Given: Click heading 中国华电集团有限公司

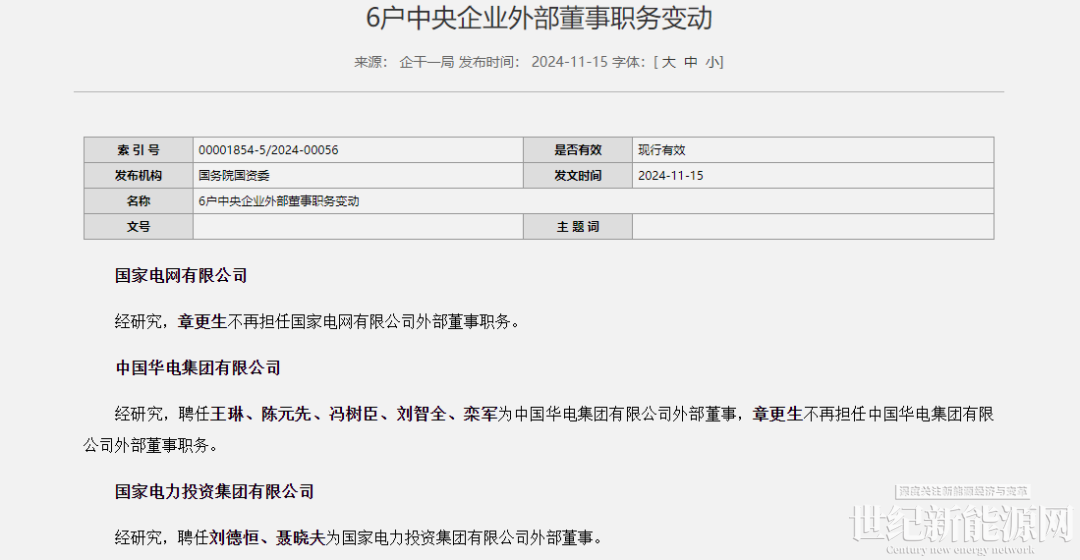Looking at the screenshot, I should (198, 368).
